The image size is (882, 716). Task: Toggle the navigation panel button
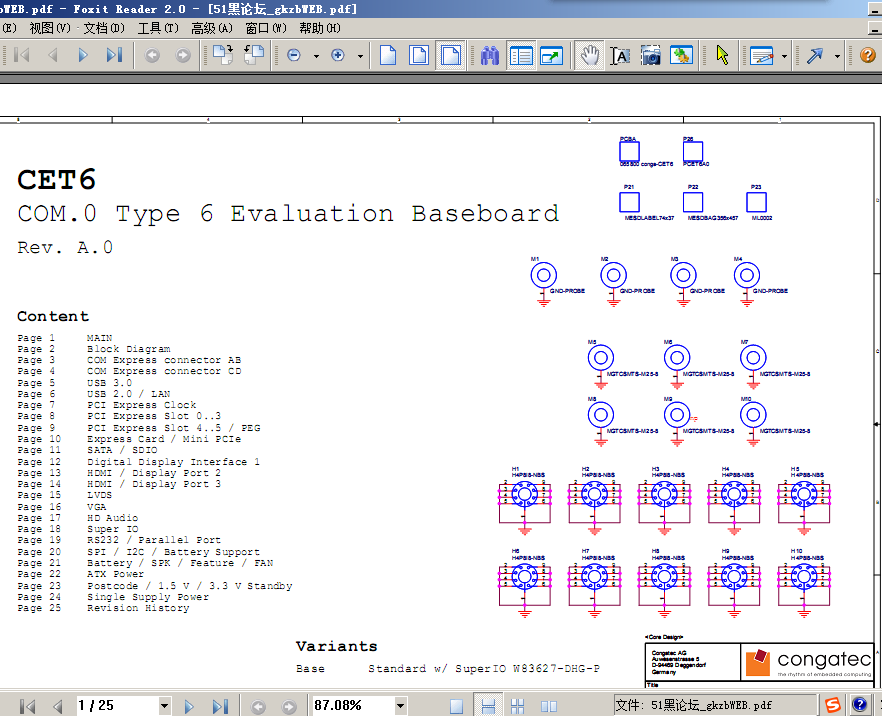click(521, 55)
